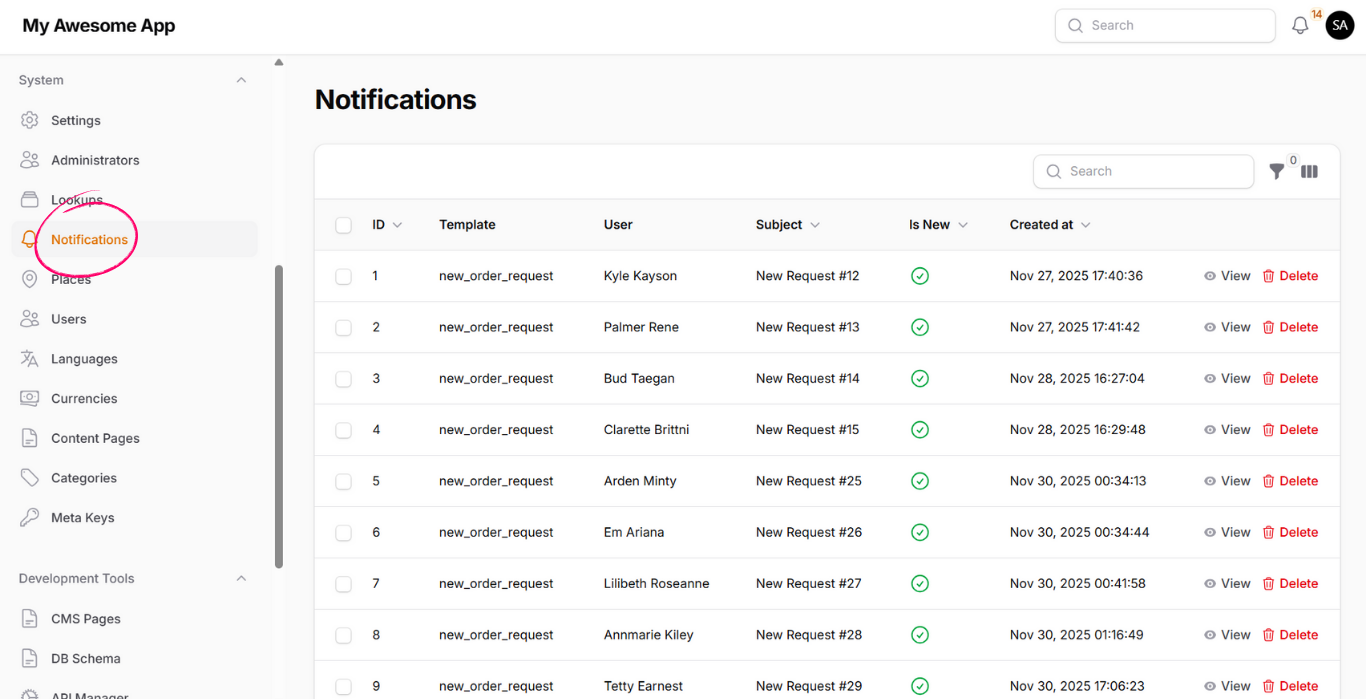
Task: Delete the New Request #15 notification
Action: [x=1290, y=430]
